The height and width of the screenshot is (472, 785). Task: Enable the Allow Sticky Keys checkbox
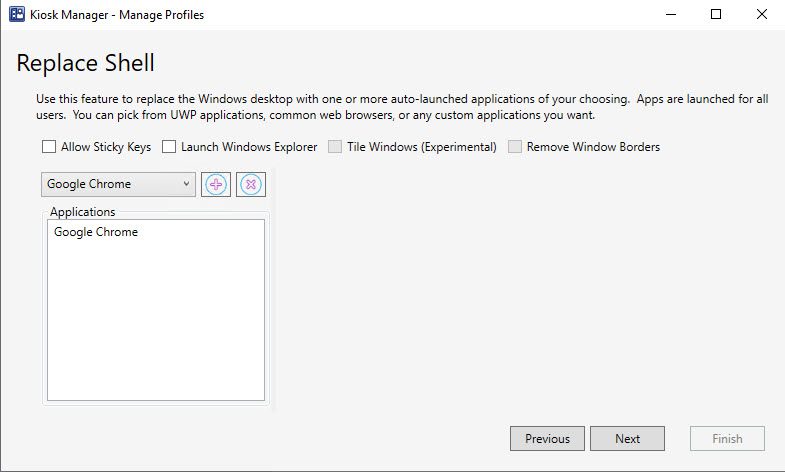[x=49, y=147]
